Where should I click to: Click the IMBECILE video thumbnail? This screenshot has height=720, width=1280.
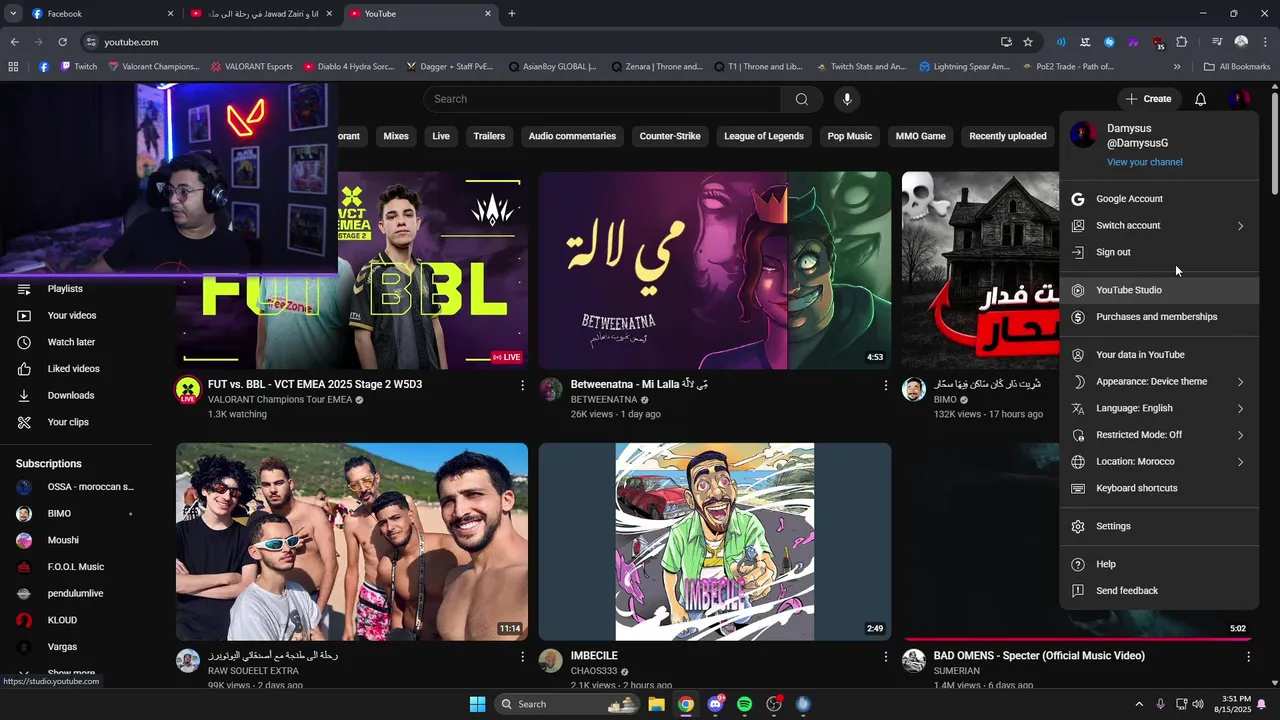tap(715, 542)
